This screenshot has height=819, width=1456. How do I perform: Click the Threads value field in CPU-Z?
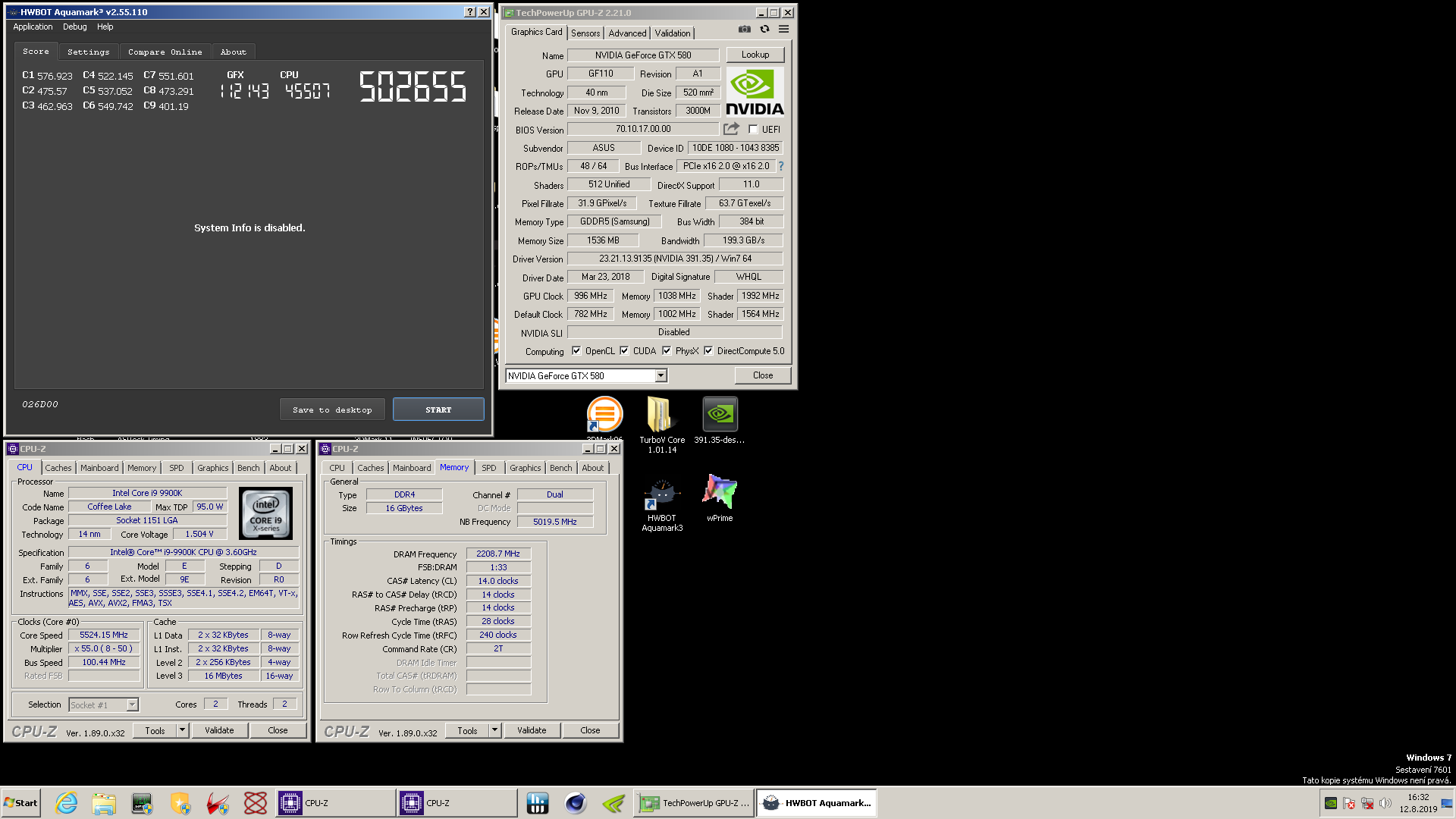coord(285,704)
